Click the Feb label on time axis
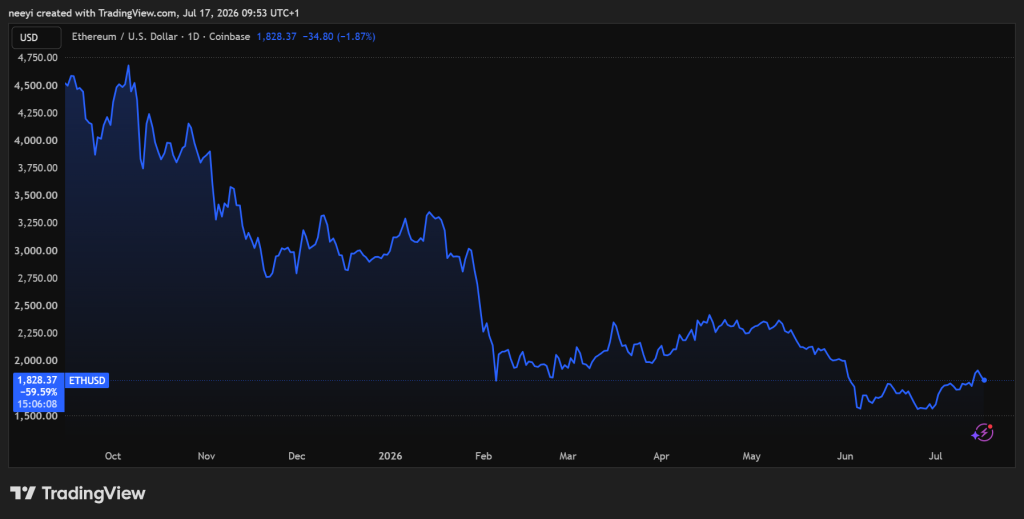This screenshot has height=519, width=1024. point(483,456)
